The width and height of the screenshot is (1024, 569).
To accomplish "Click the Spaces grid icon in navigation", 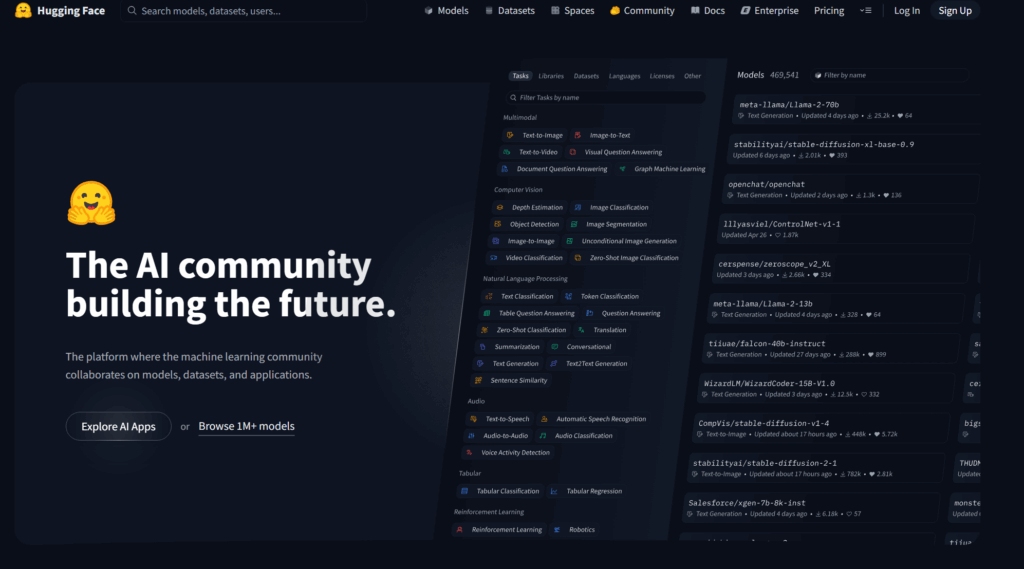I will pos(555,10).
